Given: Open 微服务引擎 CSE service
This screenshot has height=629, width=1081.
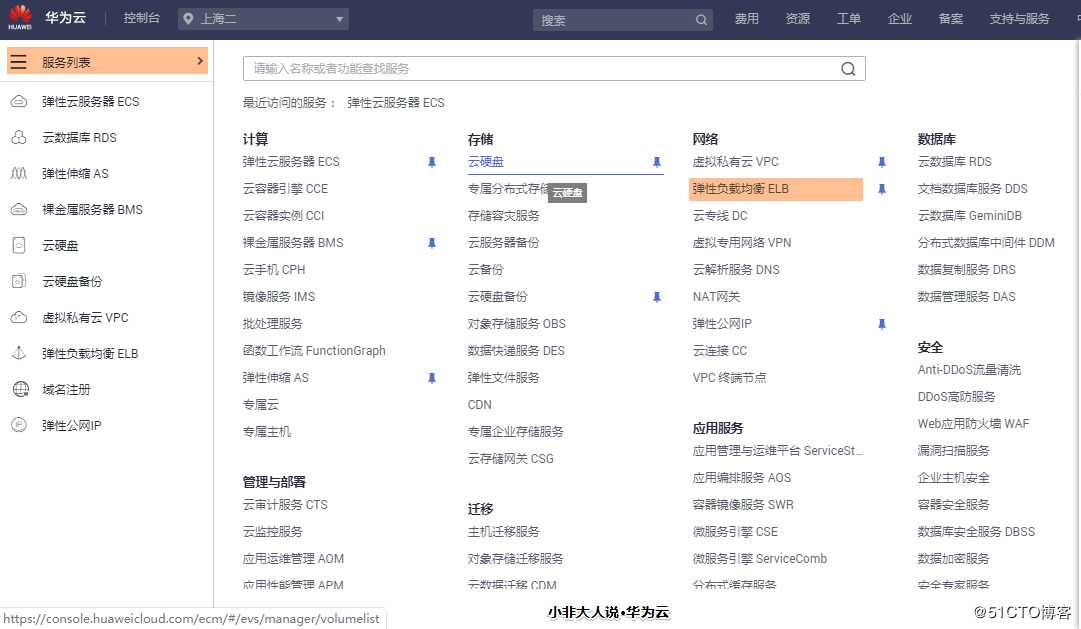Looking at the screenshot, I should (735, 532).
